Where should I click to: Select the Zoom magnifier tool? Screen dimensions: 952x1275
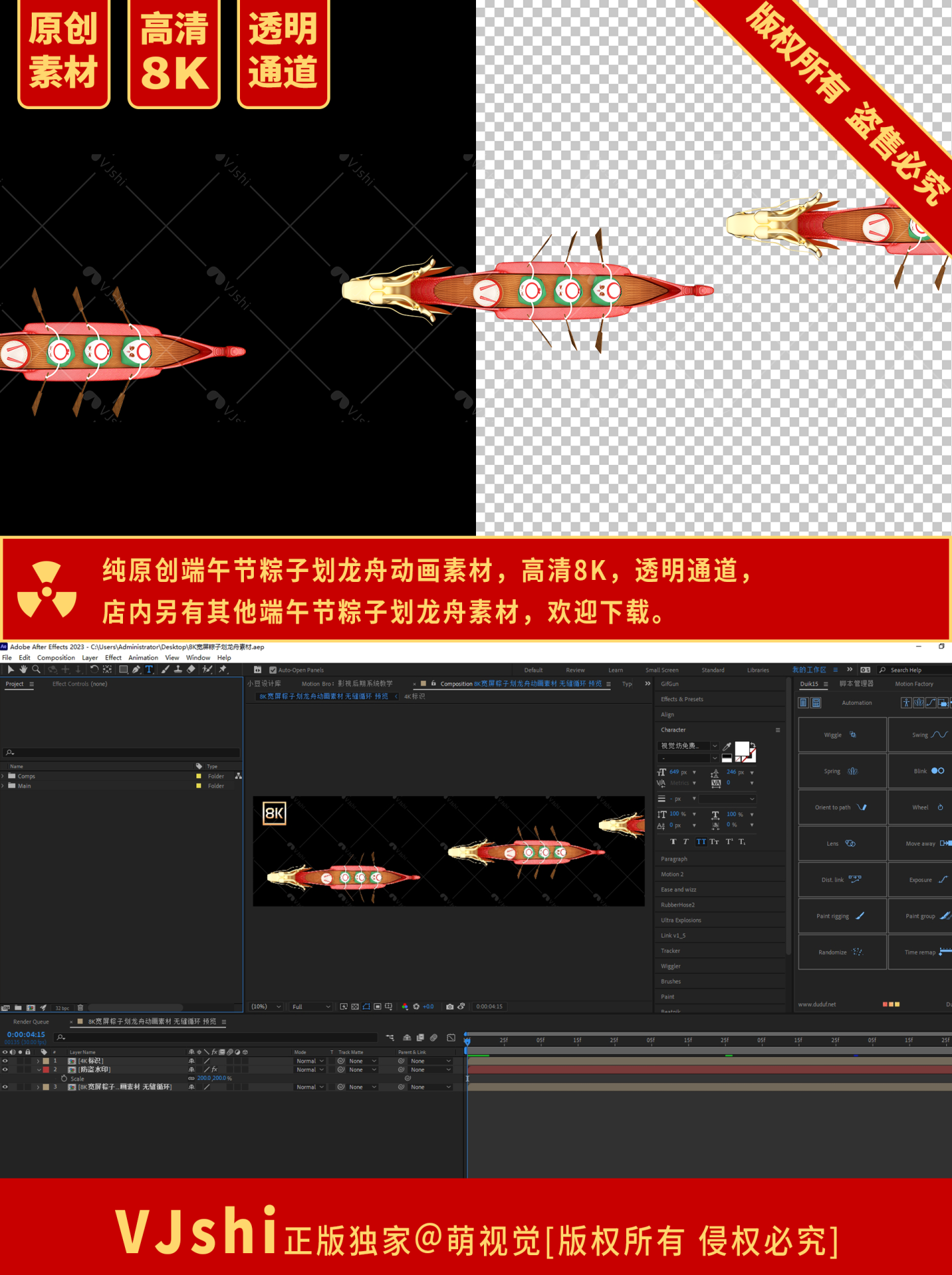coord(36,669)
